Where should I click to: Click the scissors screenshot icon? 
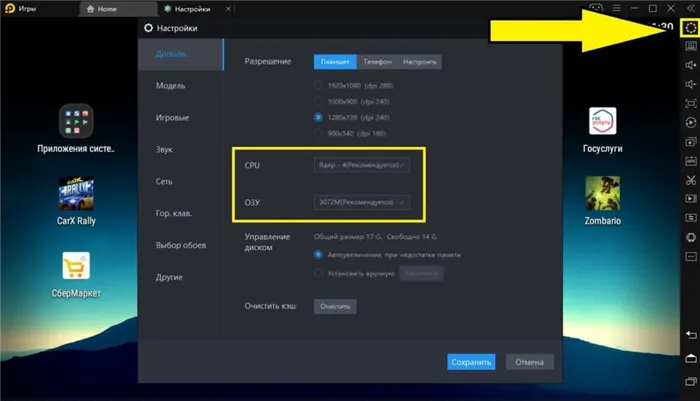(691, 180)
